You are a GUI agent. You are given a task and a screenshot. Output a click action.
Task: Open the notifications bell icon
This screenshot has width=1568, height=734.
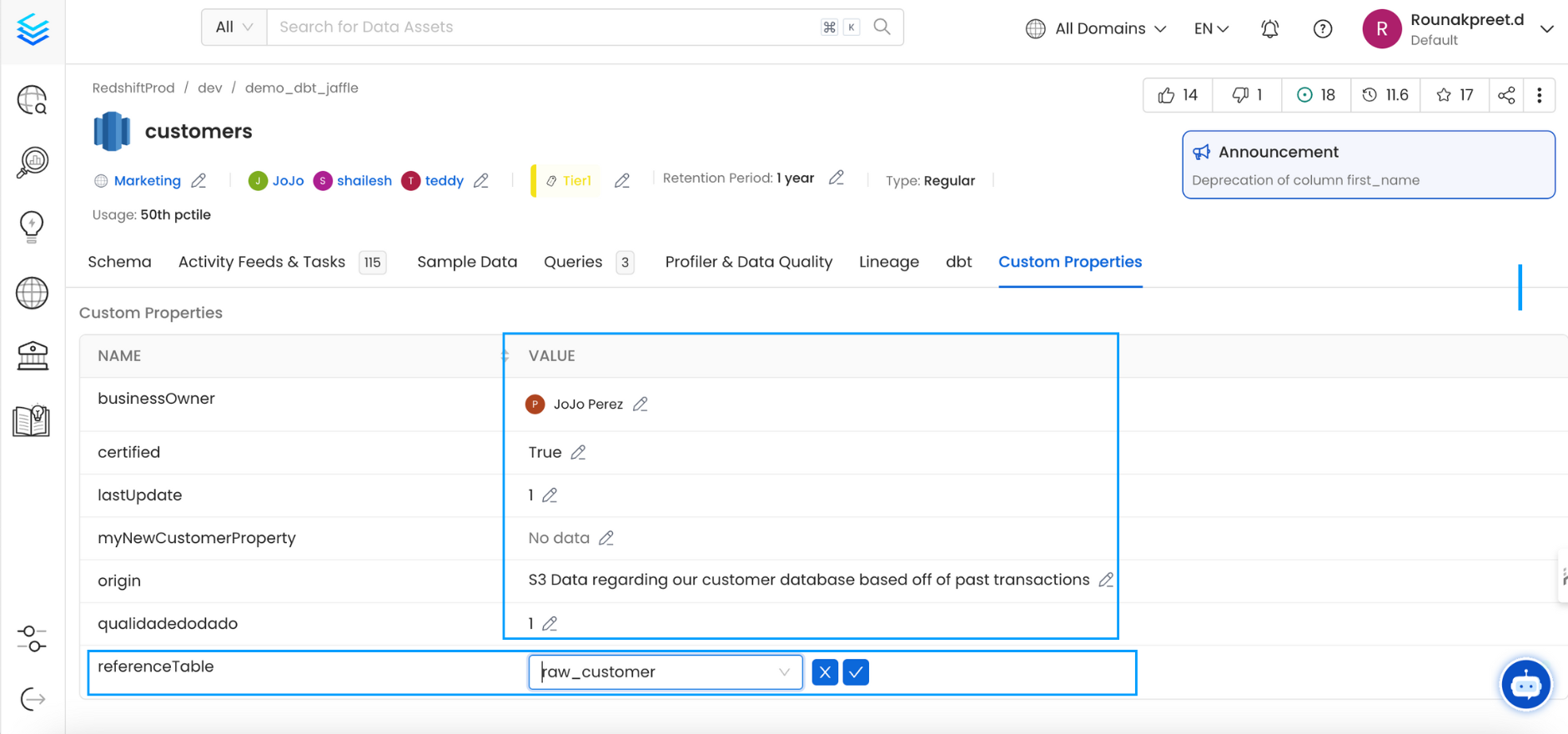(1269, 29)
